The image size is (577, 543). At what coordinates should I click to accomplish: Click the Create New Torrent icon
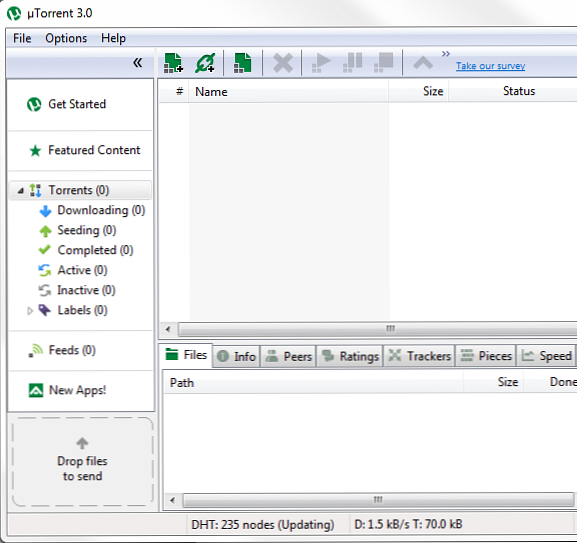[243, 63]
